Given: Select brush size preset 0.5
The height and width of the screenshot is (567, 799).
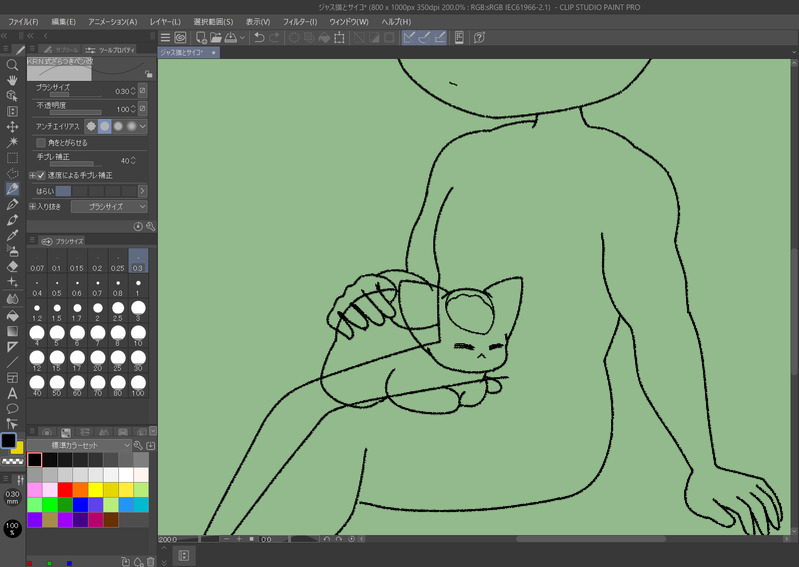Looking at the screenshot, I should point(57,287).
